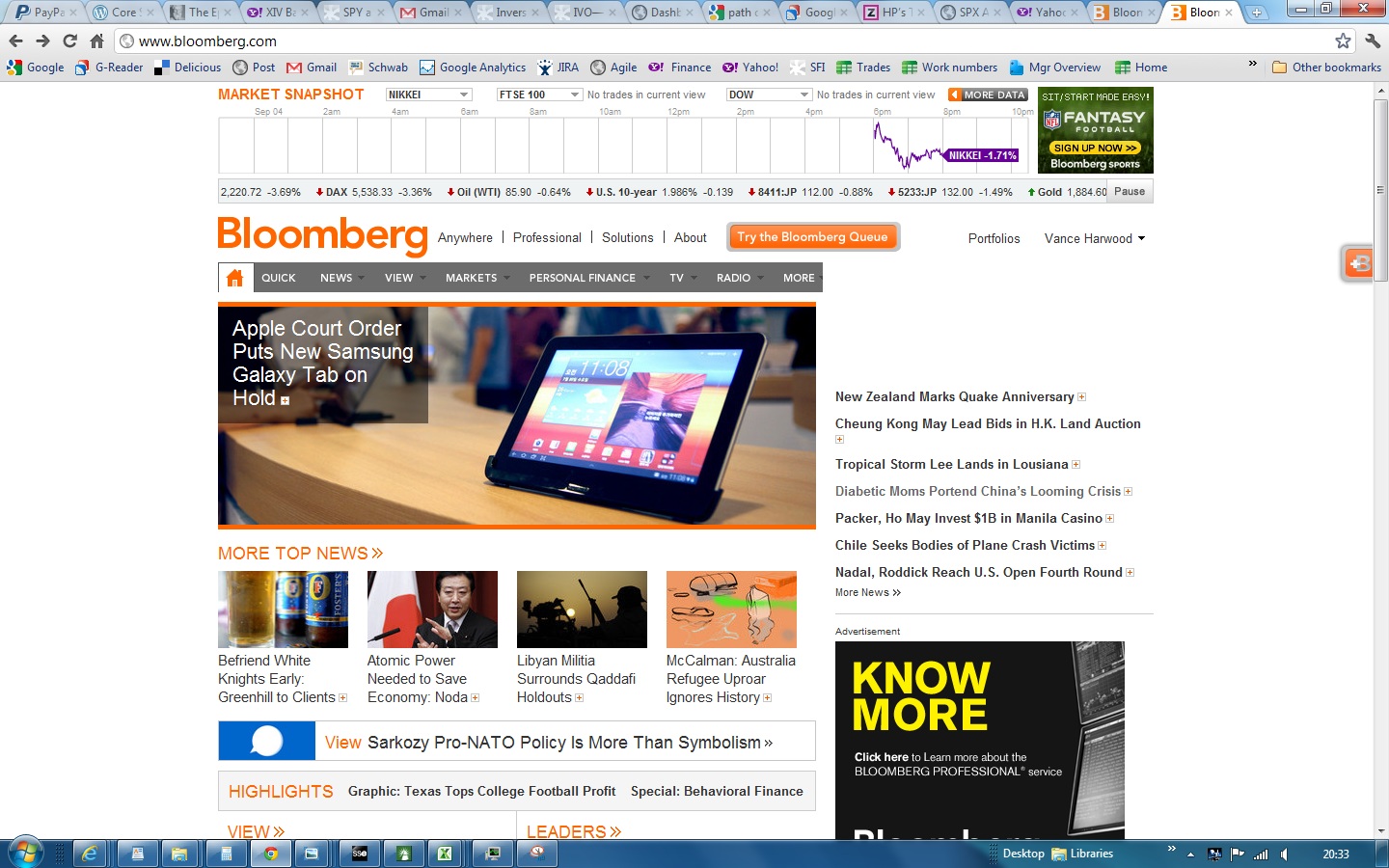The height and width of the screenshot is (868, 1389).
Task: Open the G-Reader bookmark
Action: click(109, 68)
